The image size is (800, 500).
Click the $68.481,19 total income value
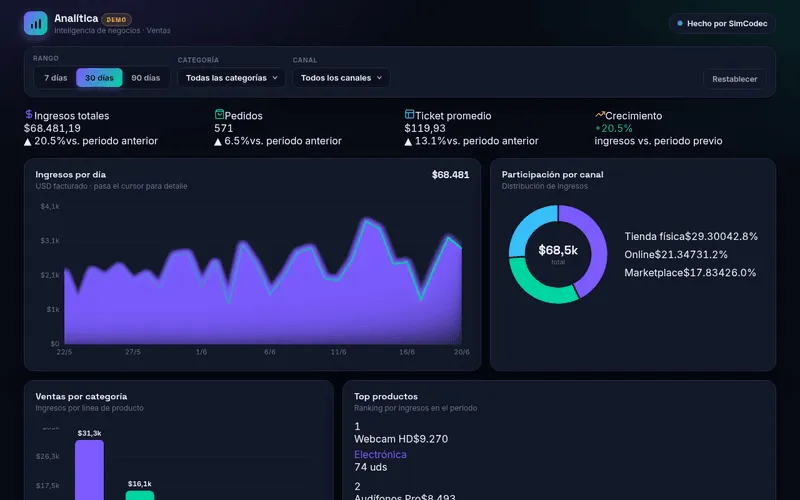pos(52,128)
